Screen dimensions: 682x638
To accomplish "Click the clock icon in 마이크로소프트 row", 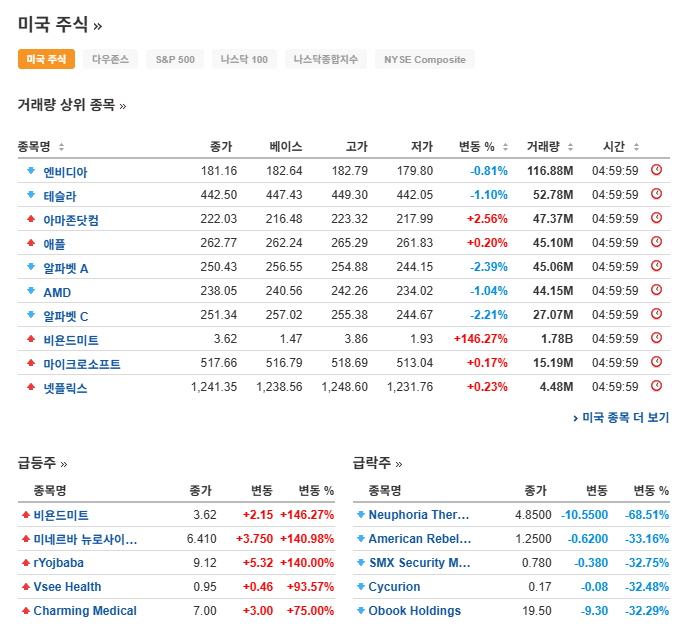I will [656, 361].
